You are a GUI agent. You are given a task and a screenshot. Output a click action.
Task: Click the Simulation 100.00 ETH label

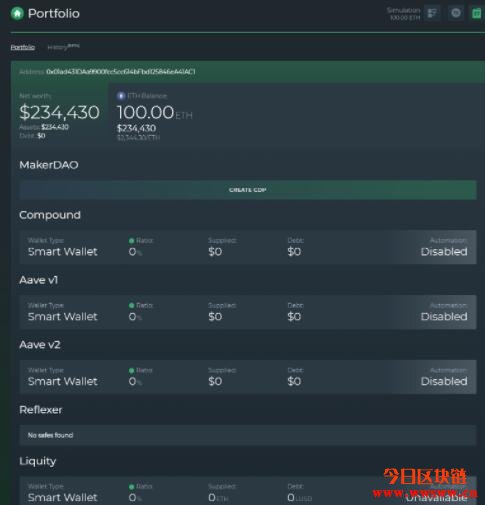[x=404, y=14]
